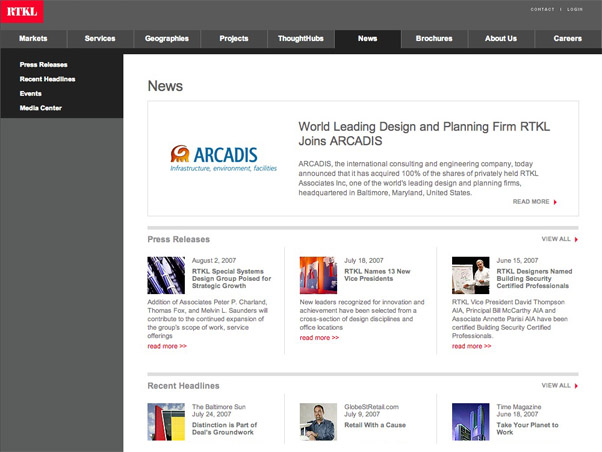Open the About Us menu

(501, 39)
